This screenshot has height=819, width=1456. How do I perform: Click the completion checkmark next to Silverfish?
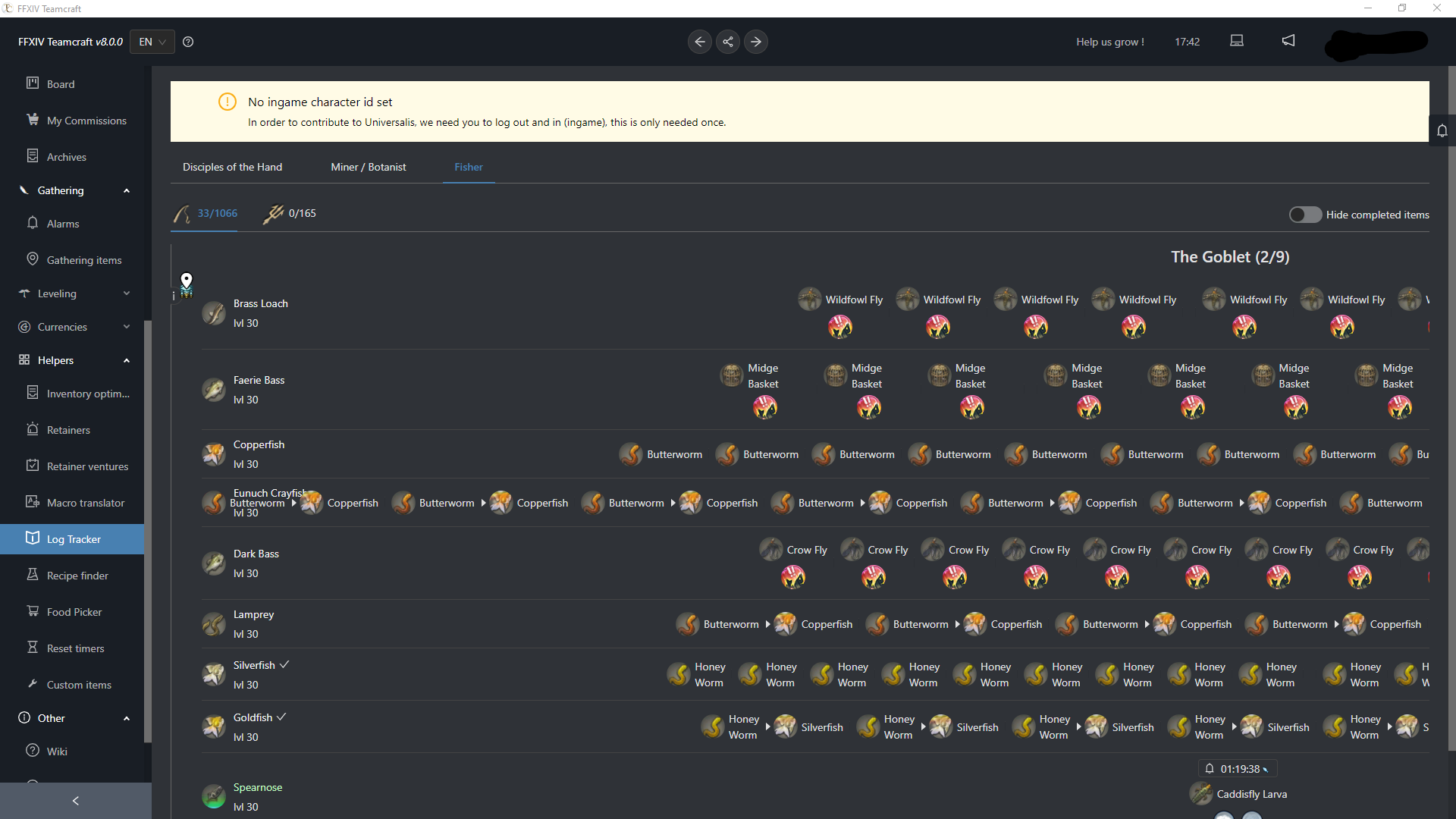click(284, 664)
